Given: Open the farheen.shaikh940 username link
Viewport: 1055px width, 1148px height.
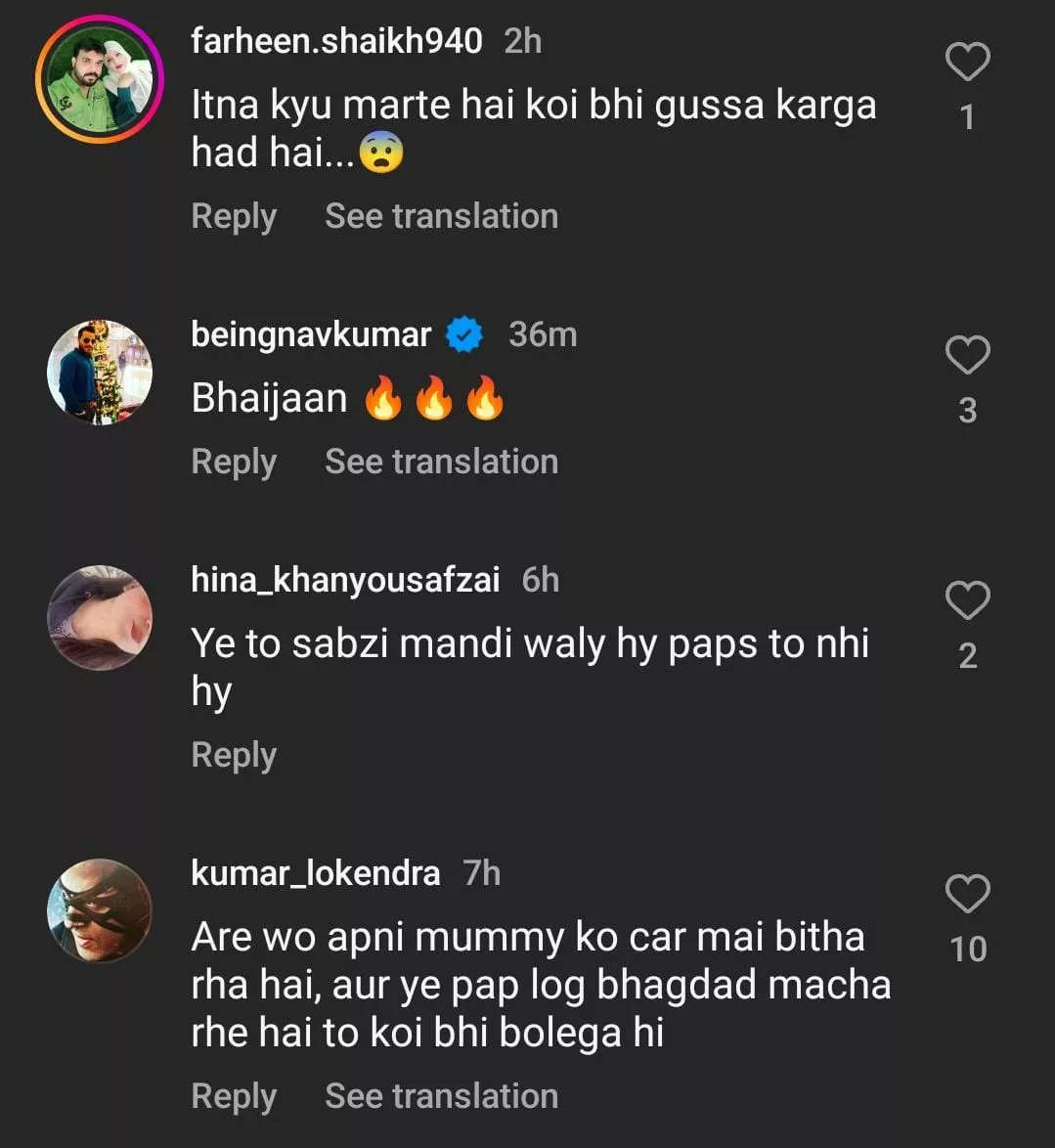Looking at the screenshot, I should click(336, 41).
